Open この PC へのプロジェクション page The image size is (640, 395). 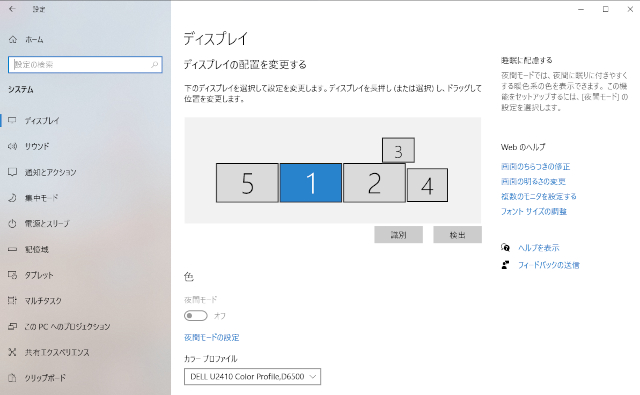(67, 326)
